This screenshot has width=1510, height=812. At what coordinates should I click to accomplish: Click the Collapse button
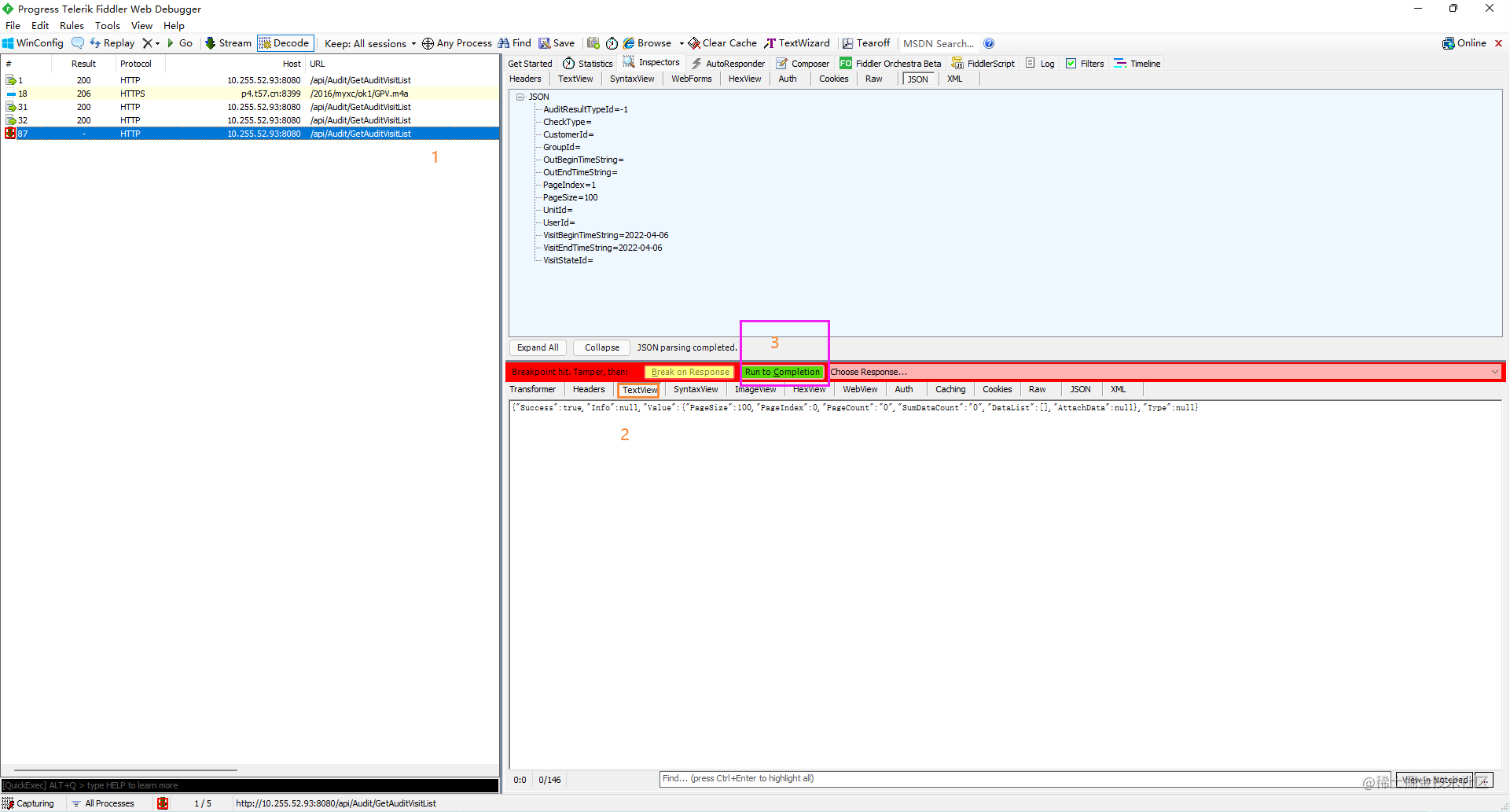601,347
